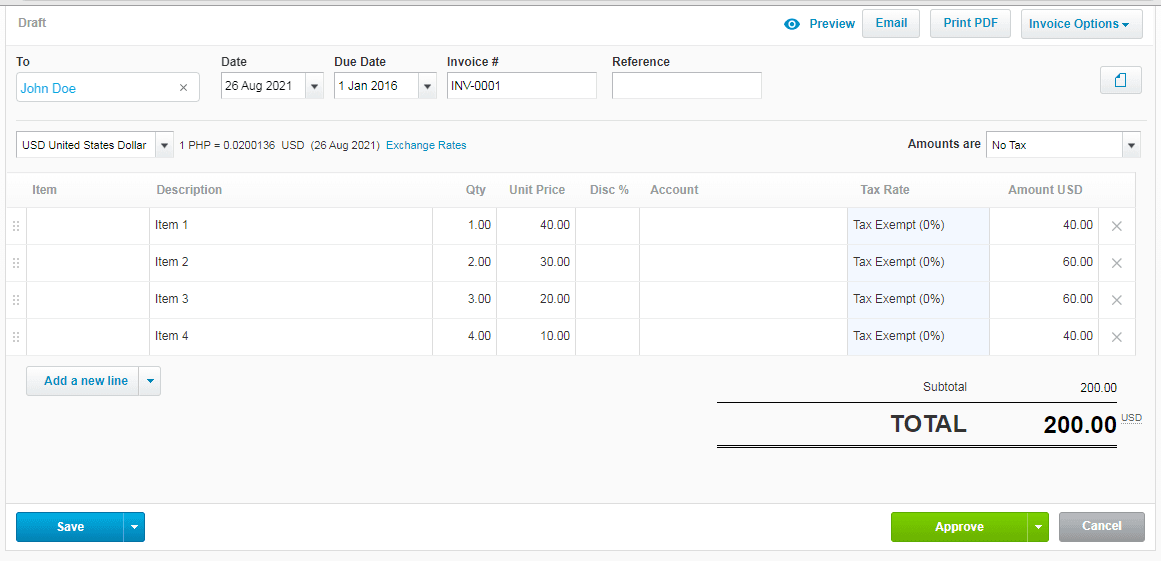Remove the Item 2 line with X
The width and height of the screenshot is (1161, 561).
click(1117, 263)
